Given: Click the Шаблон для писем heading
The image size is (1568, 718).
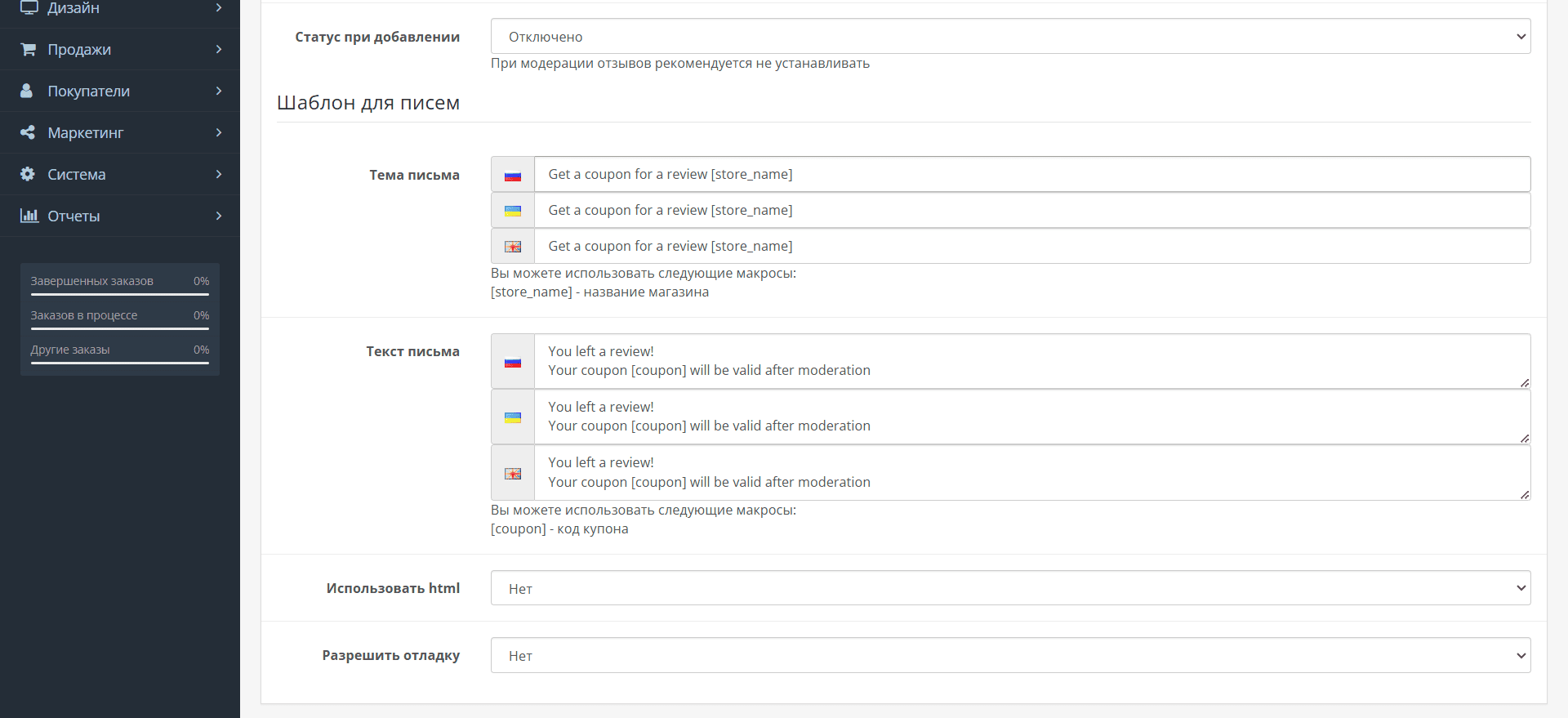Looking at the screenshot, I should 368,103.
